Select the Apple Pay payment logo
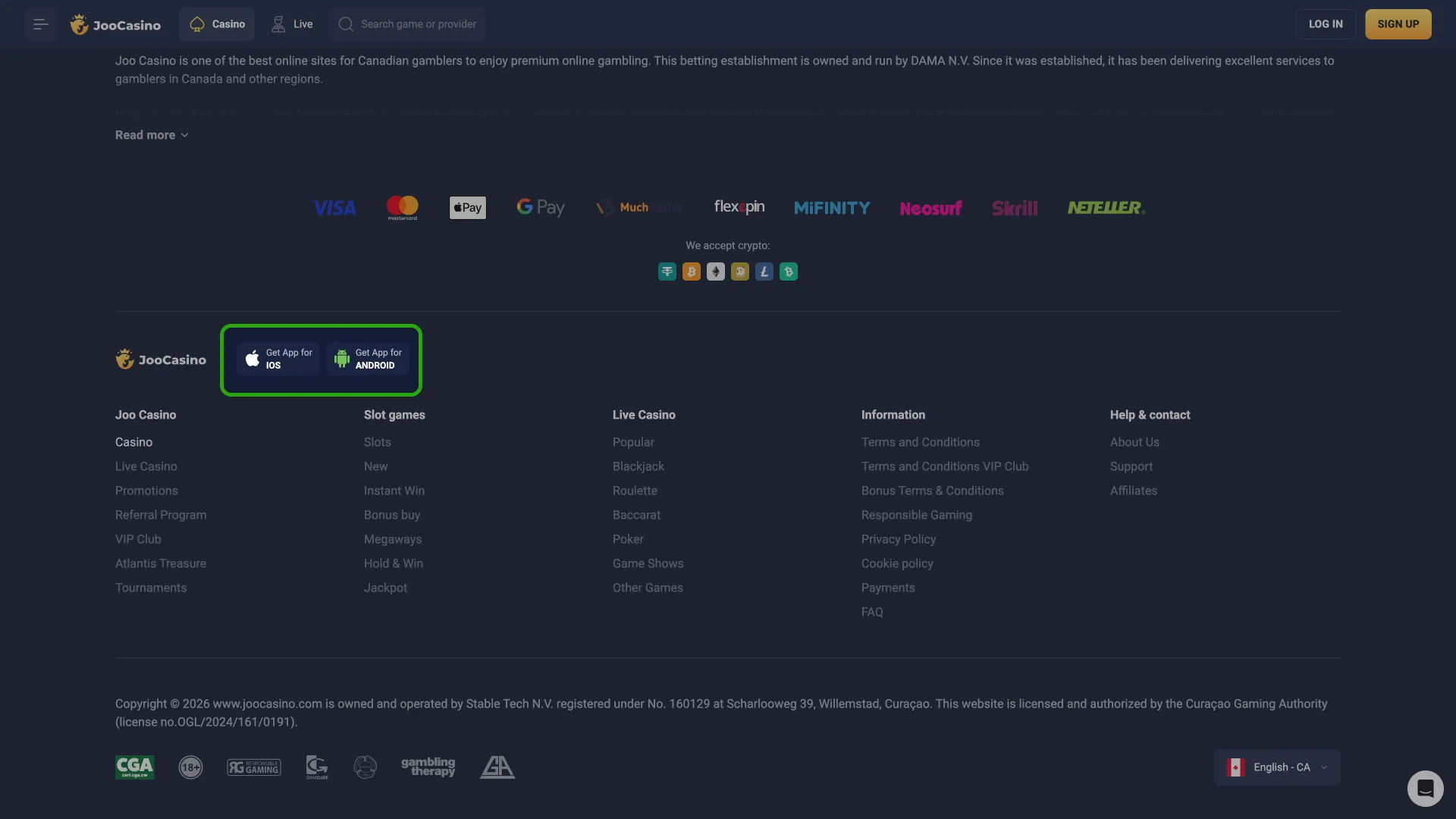The width and height of the screenshot is (1456, 819). [x=467, y=207]
